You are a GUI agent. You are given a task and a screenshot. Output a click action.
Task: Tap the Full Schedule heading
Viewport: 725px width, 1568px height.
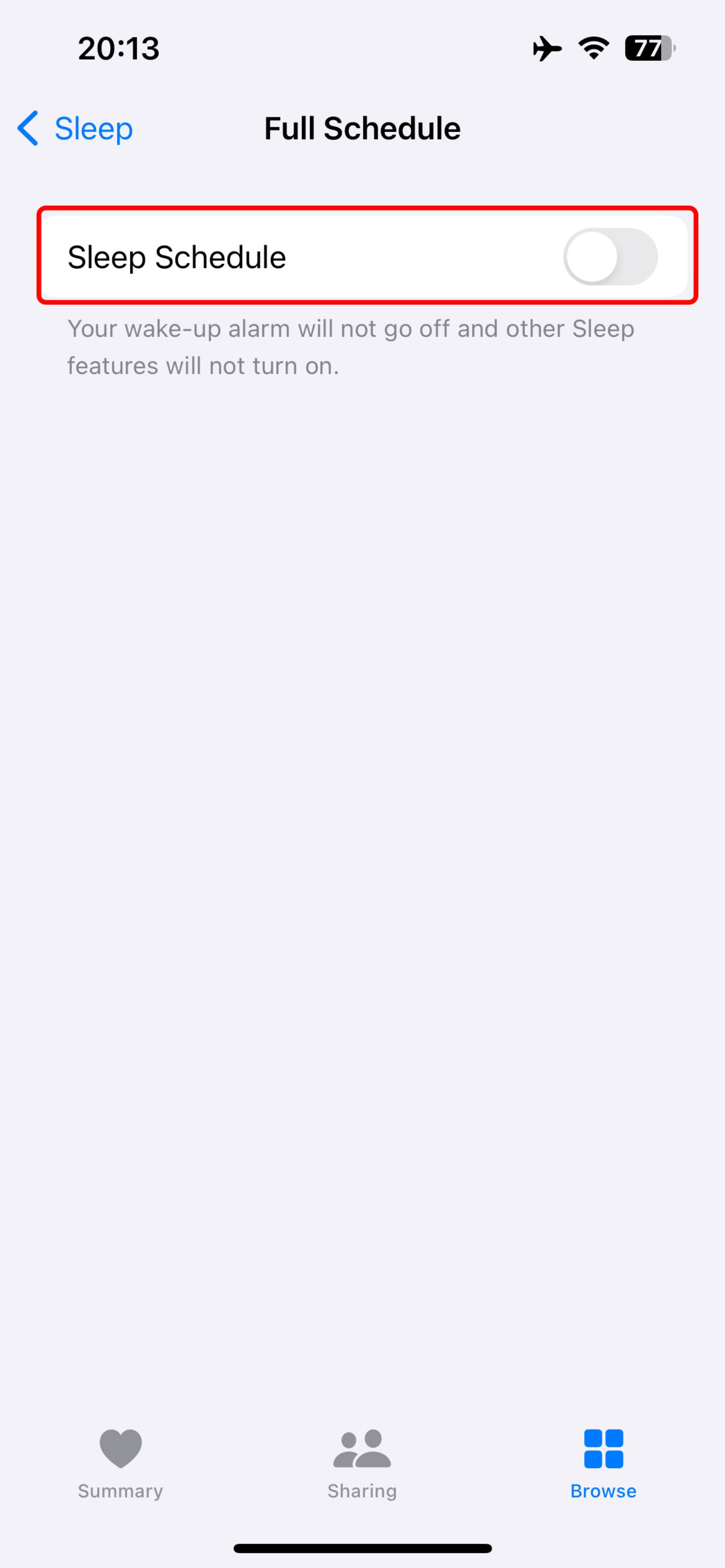362,127
